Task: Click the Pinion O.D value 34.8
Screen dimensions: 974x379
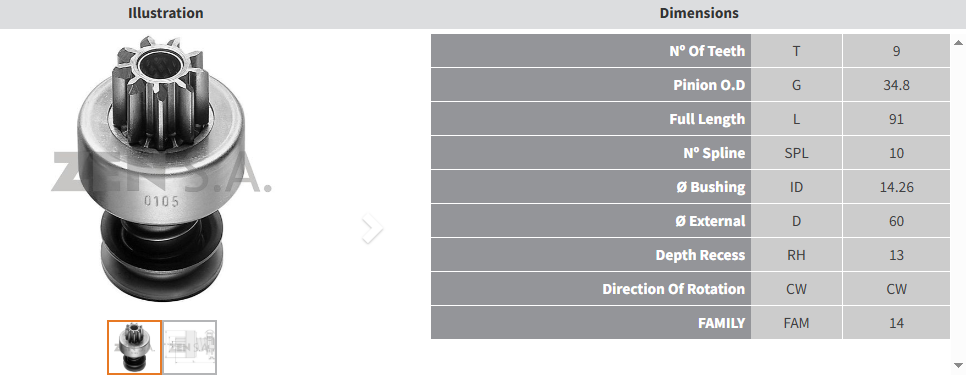Action: click(896, 85)
